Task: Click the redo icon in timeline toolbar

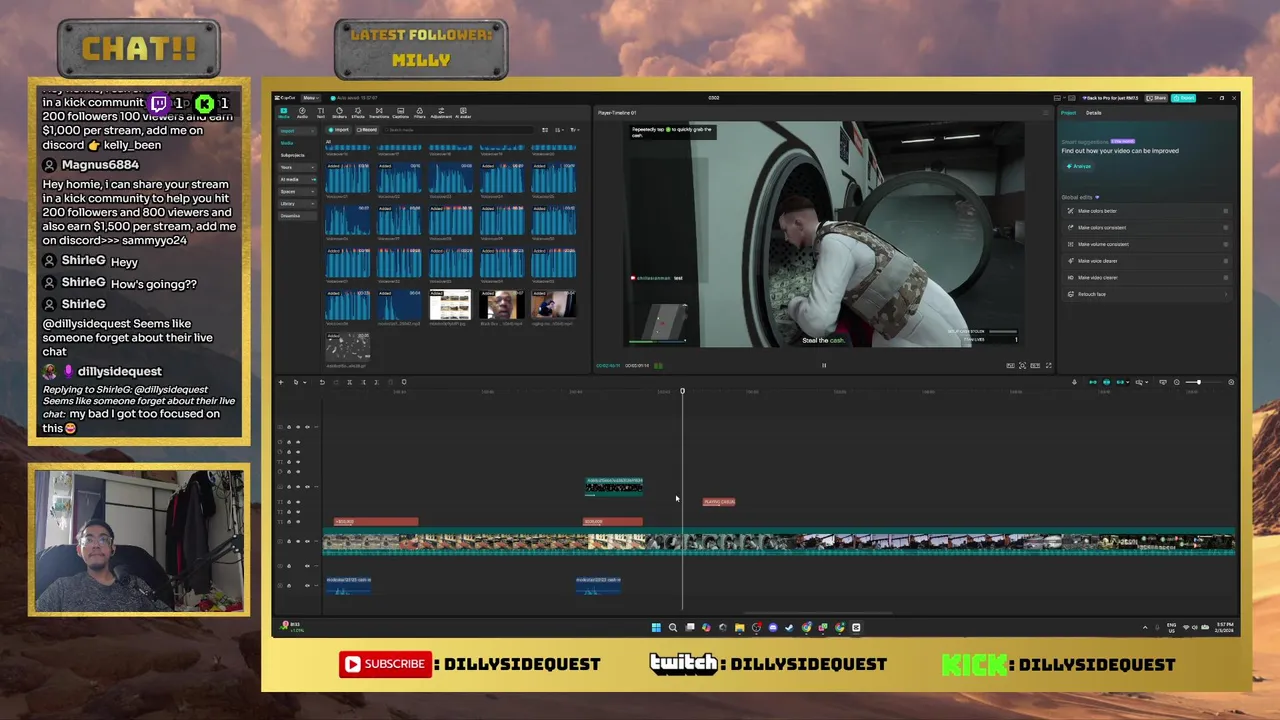Action: click(x=336, y=382)
